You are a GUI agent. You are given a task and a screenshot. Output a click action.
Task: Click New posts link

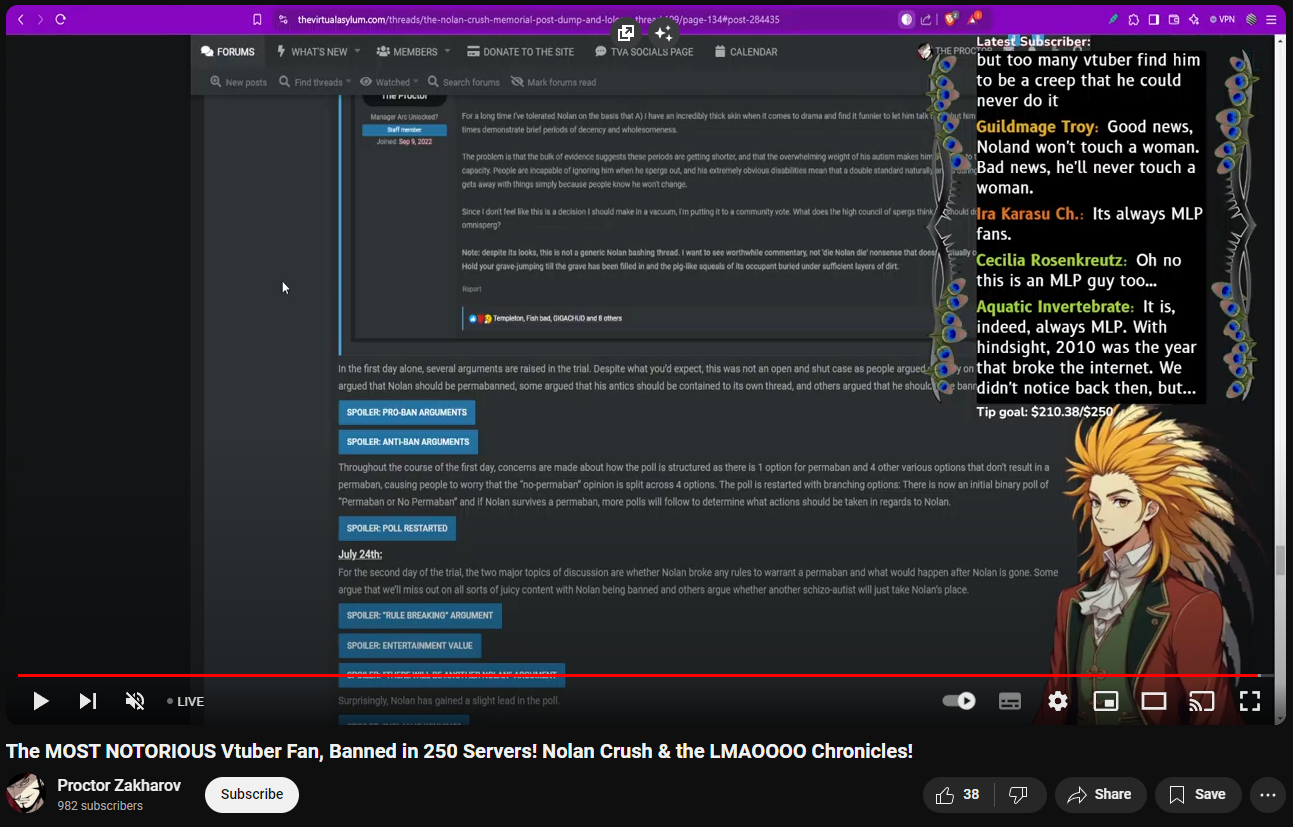point(238,82)
